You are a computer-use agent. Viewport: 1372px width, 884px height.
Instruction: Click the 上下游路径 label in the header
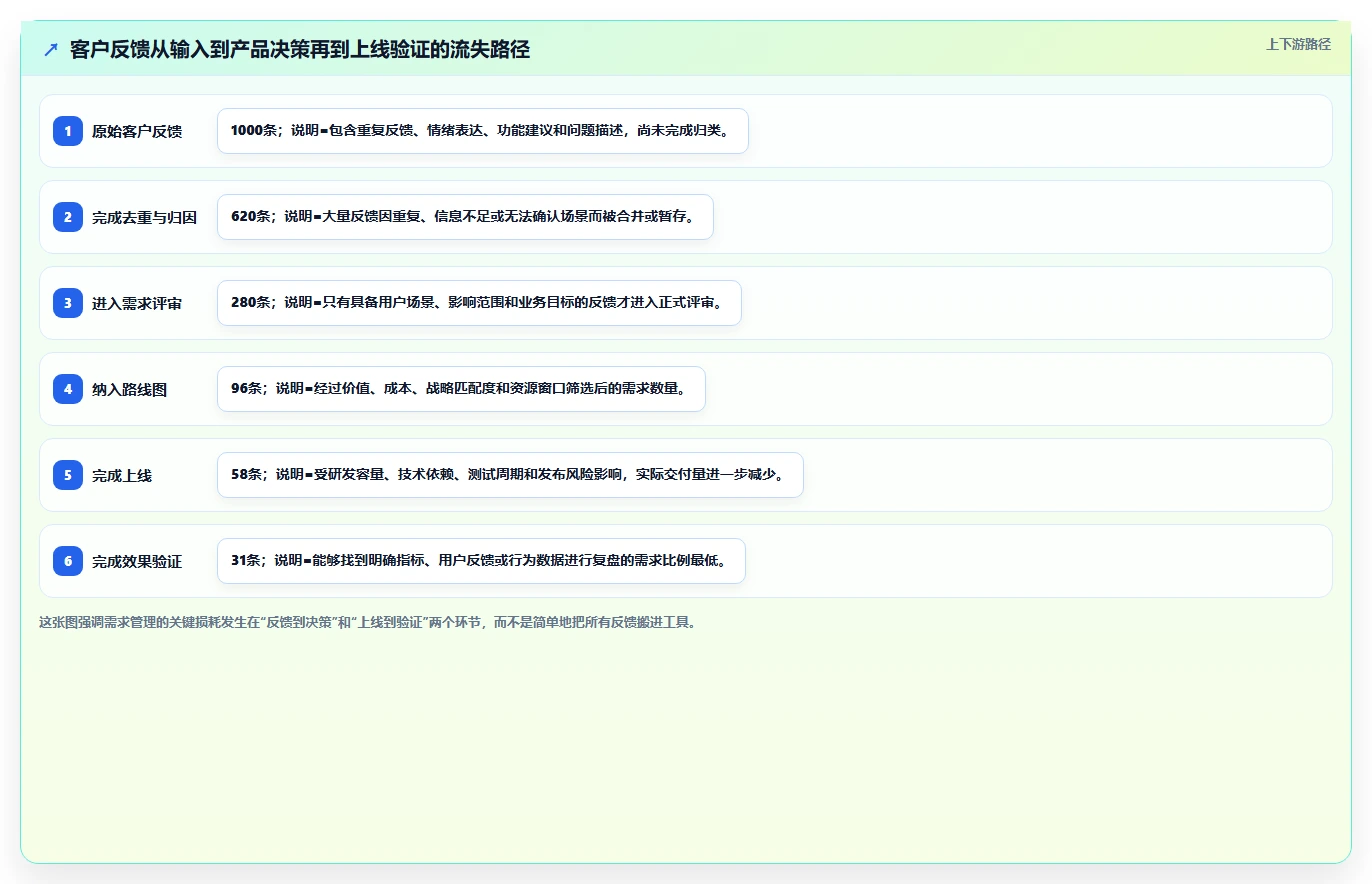1298,44
